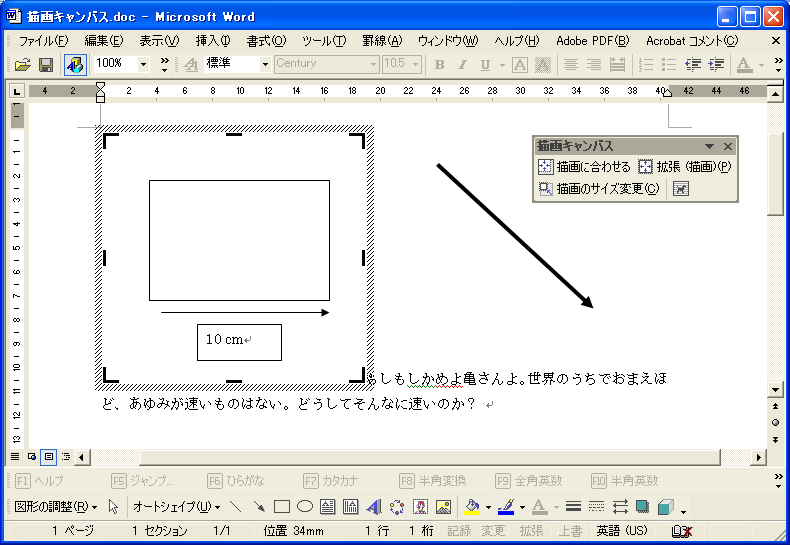Screen dimensions: 790x545
Task: Insert clip art
Action: point(420,507)
